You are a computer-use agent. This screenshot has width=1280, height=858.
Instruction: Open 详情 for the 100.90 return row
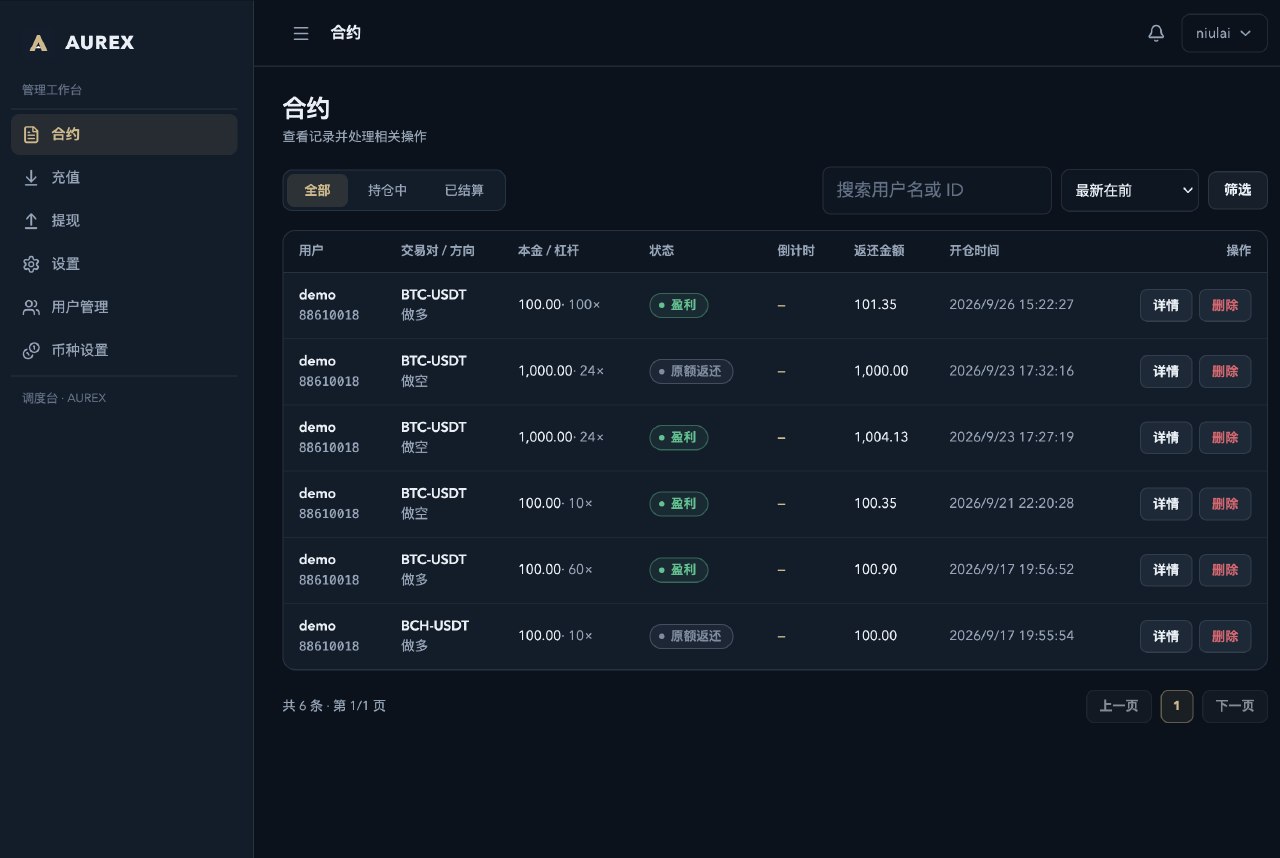coord(1166,570)
